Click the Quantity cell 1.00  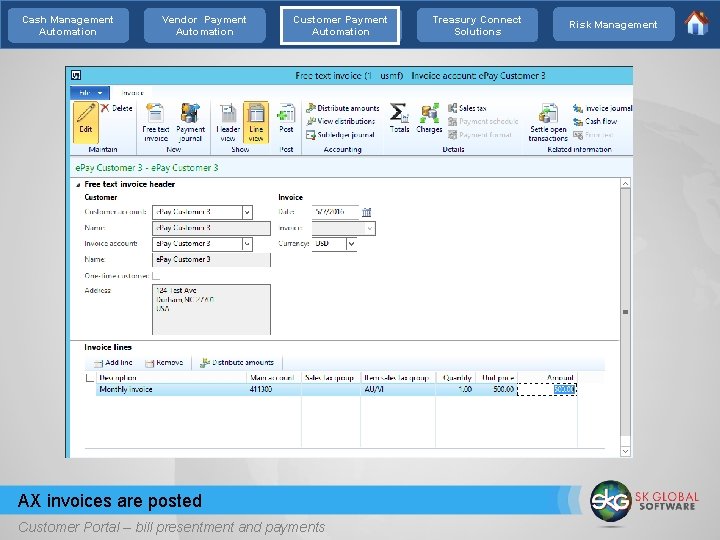(455, 389)
